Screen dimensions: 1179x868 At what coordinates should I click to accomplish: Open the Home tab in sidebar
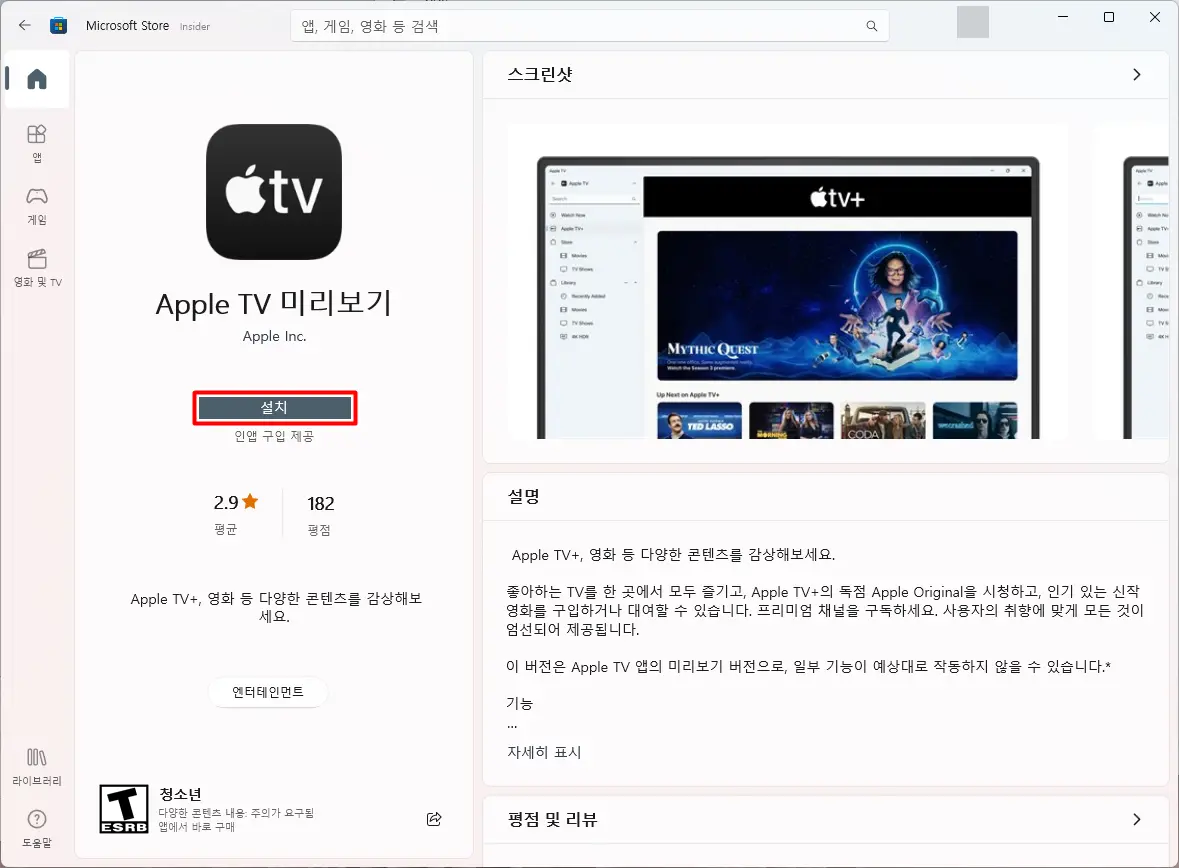[37, 79]
